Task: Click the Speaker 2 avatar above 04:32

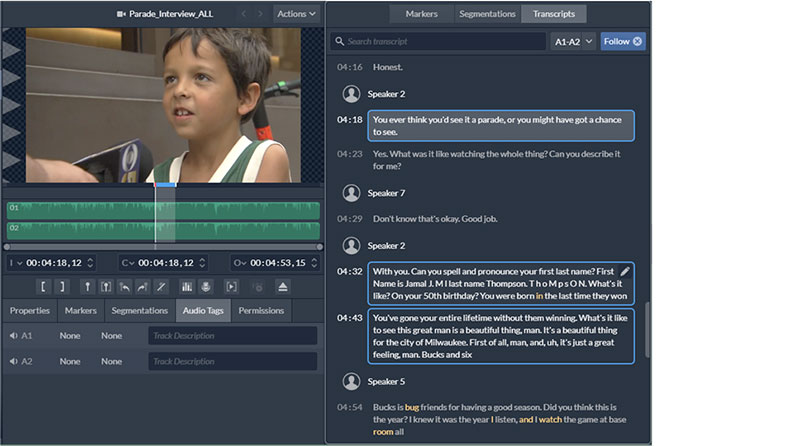Action: click(x=351, y=245)
